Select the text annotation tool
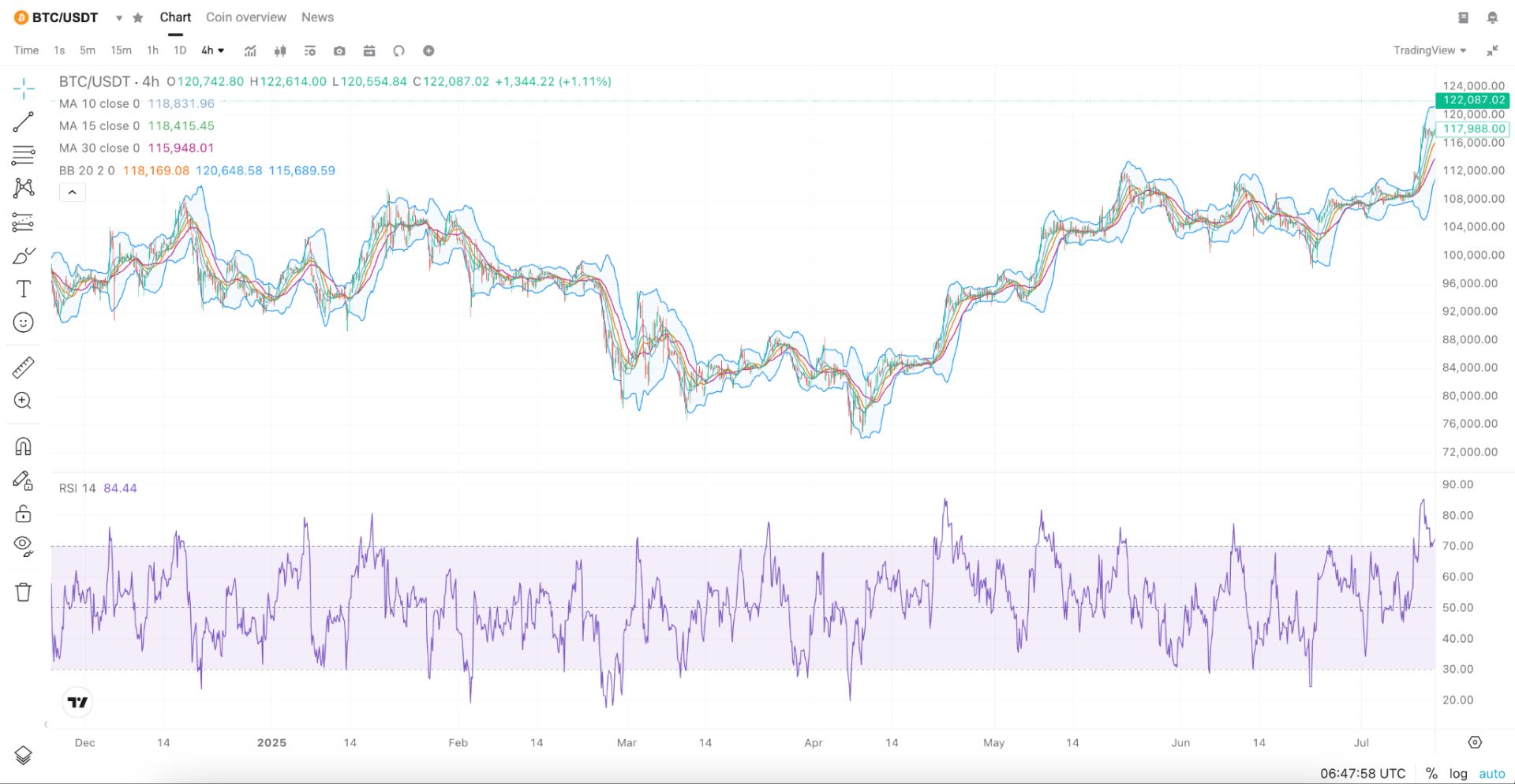Image resolution: width=1515 pixels, height=784 pixels. pos(23,289)
